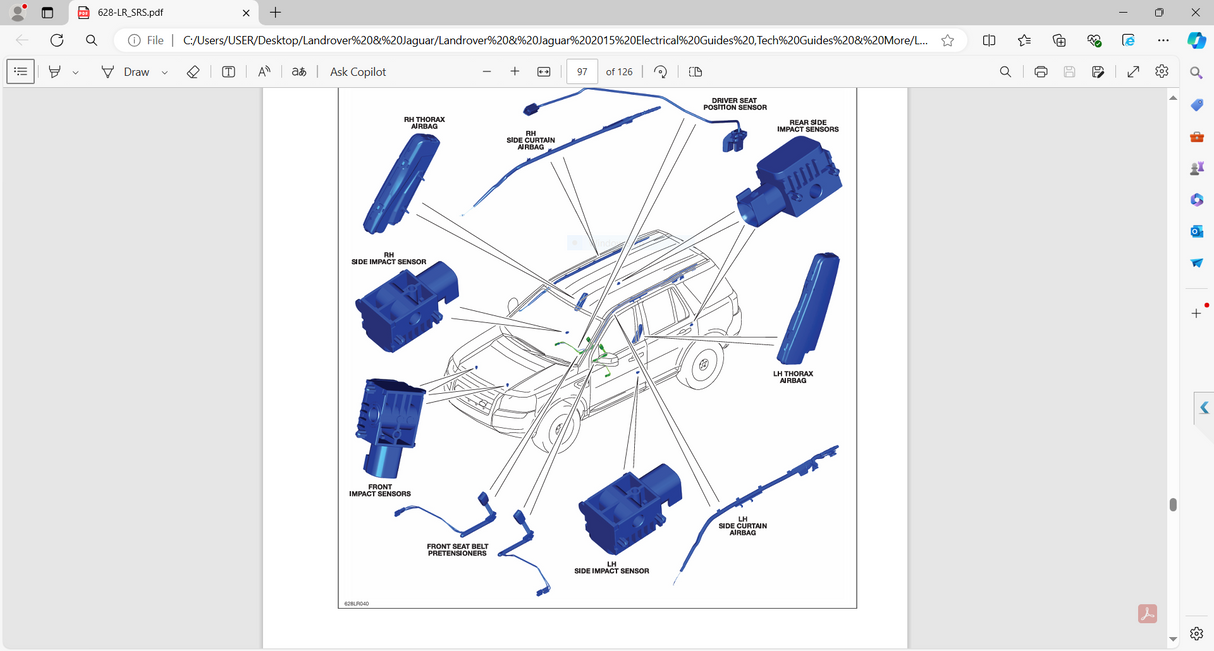Rotate the PDF page
Image resolution: width=1214 pixels, height=651 pixels.
click(x=659, y=71)
